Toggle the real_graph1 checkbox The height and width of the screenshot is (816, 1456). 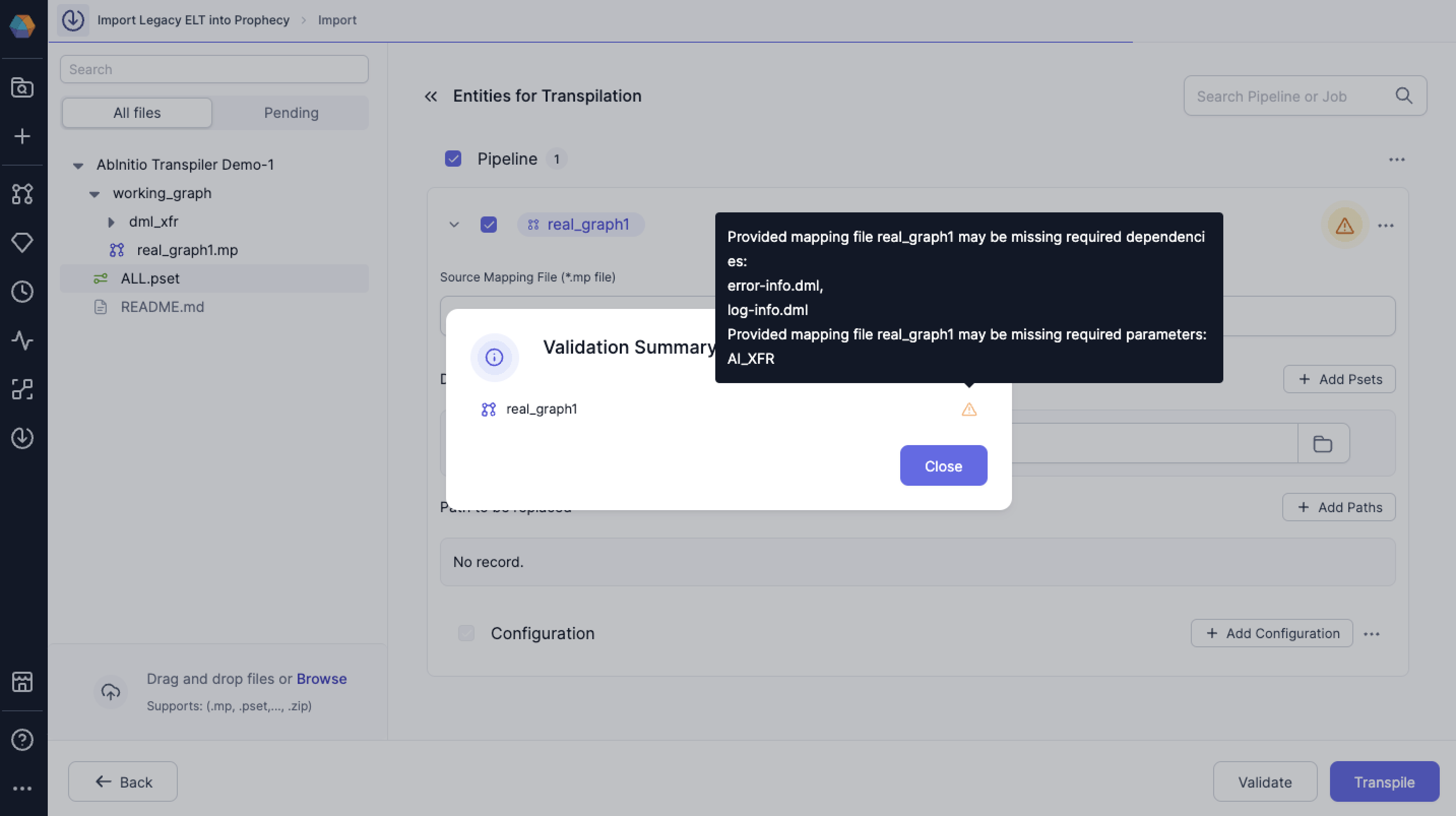click(x=488, y=225)
